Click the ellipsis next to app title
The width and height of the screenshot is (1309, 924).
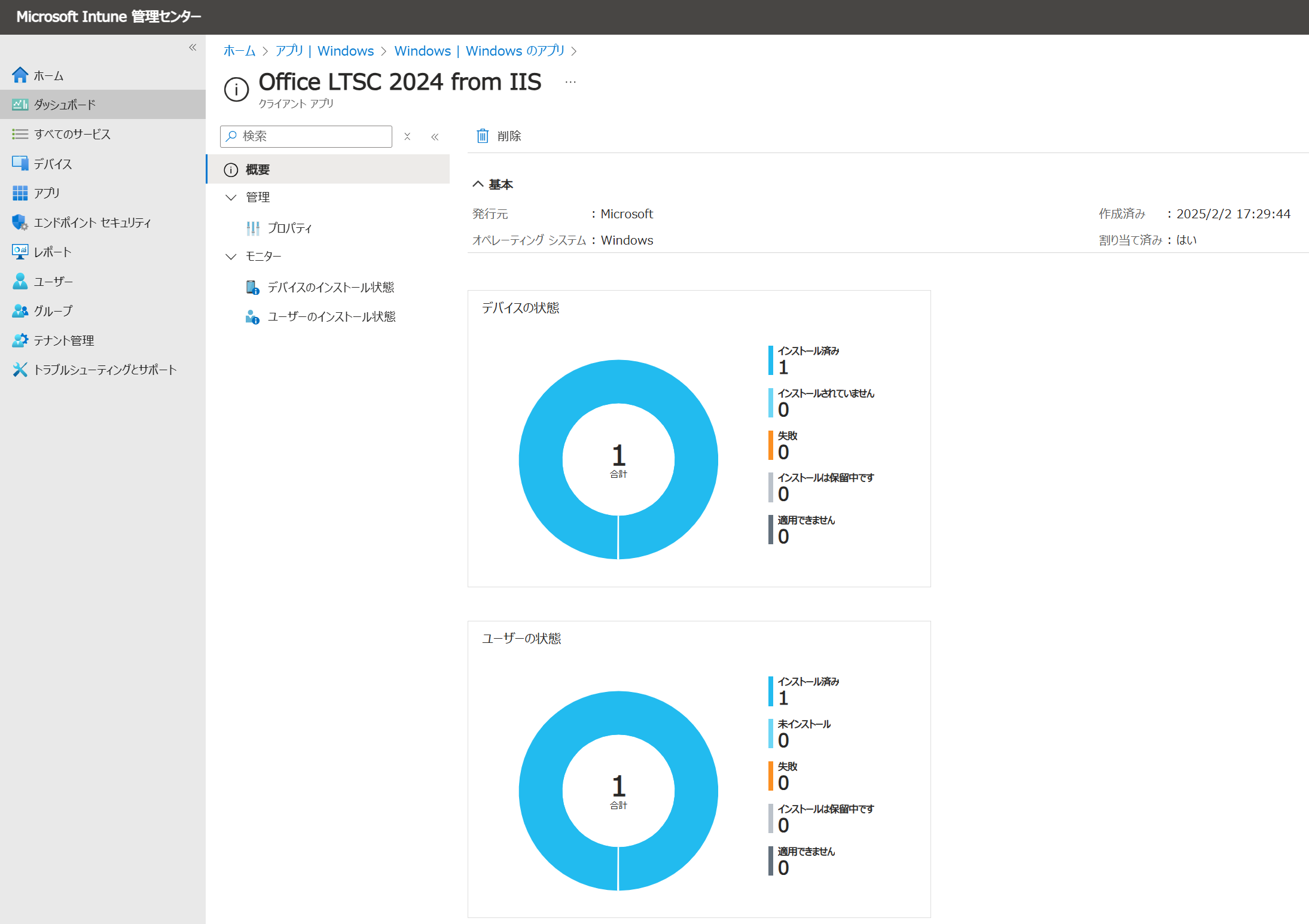570,82
